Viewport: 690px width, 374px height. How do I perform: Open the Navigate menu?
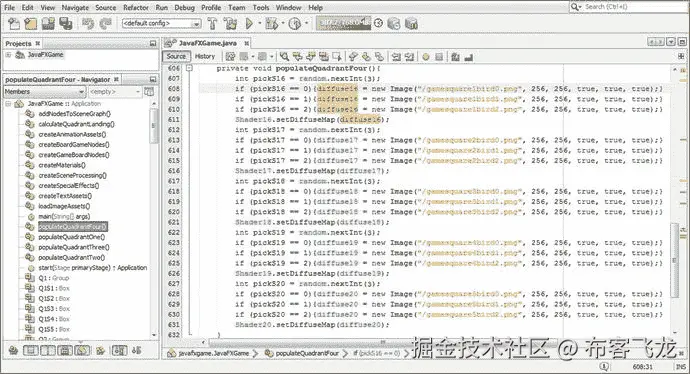pyautogui.click(x=75, y=7)
